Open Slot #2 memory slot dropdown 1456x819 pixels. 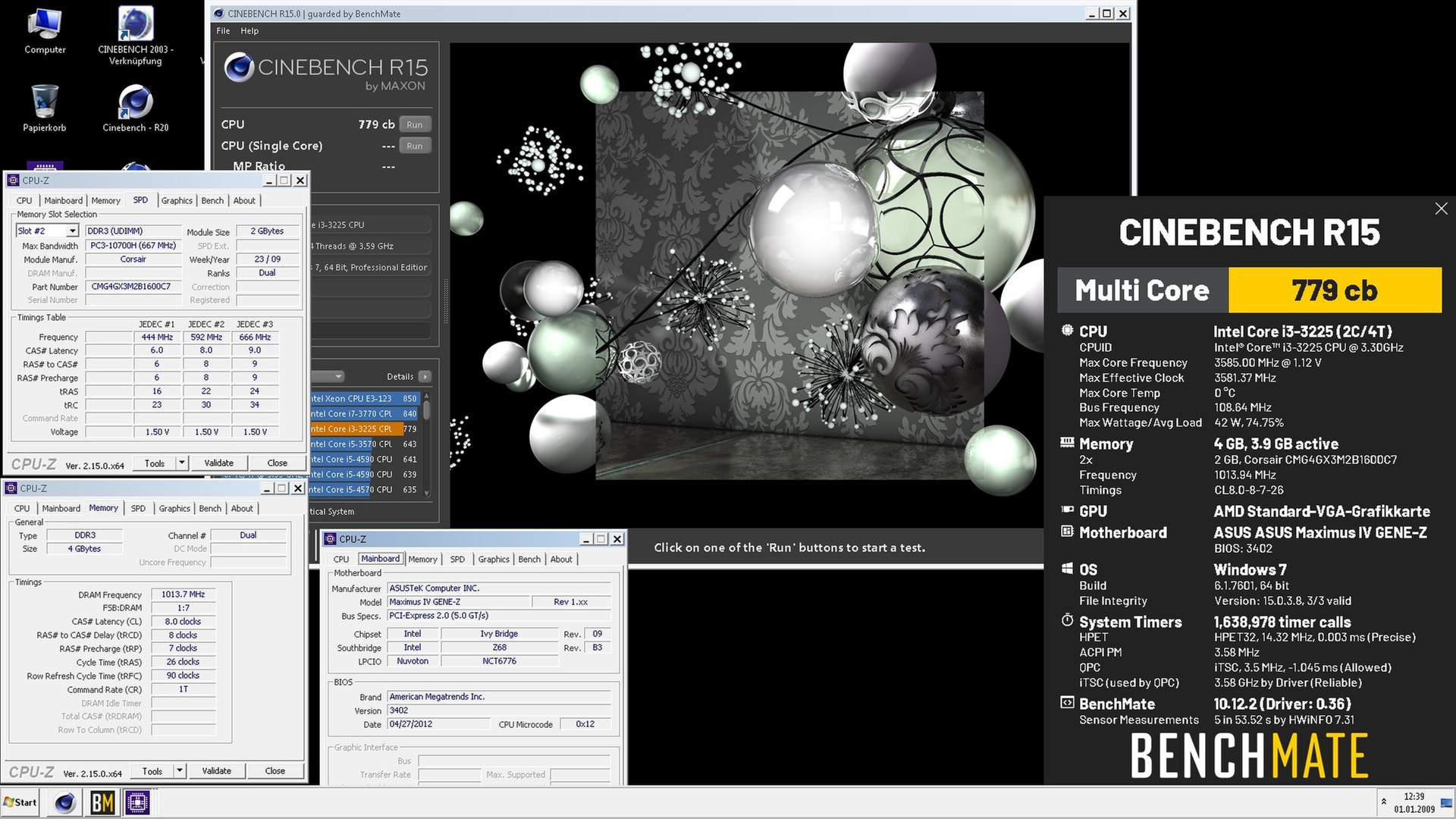(47, 231)
